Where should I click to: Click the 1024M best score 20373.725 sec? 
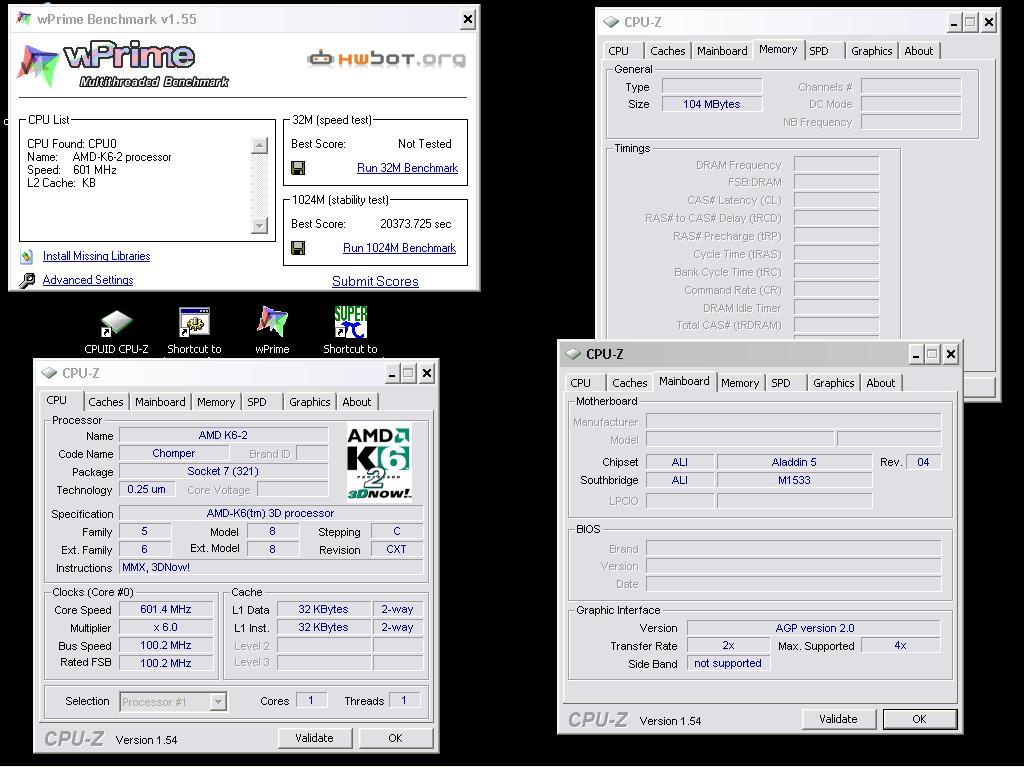[416, 224]
